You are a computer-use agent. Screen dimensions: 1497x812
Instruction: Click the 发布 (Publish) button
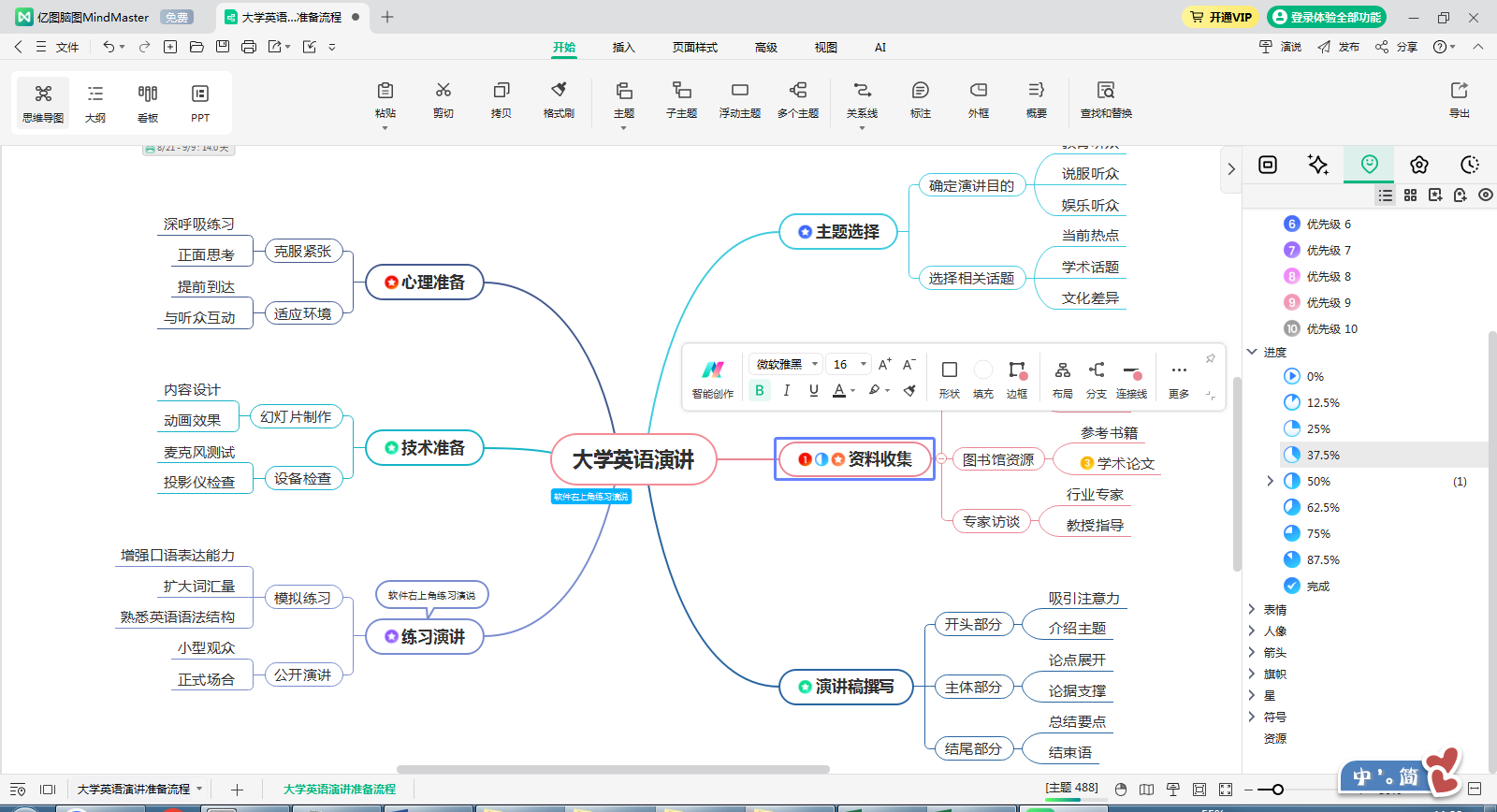pos(1339,47)
